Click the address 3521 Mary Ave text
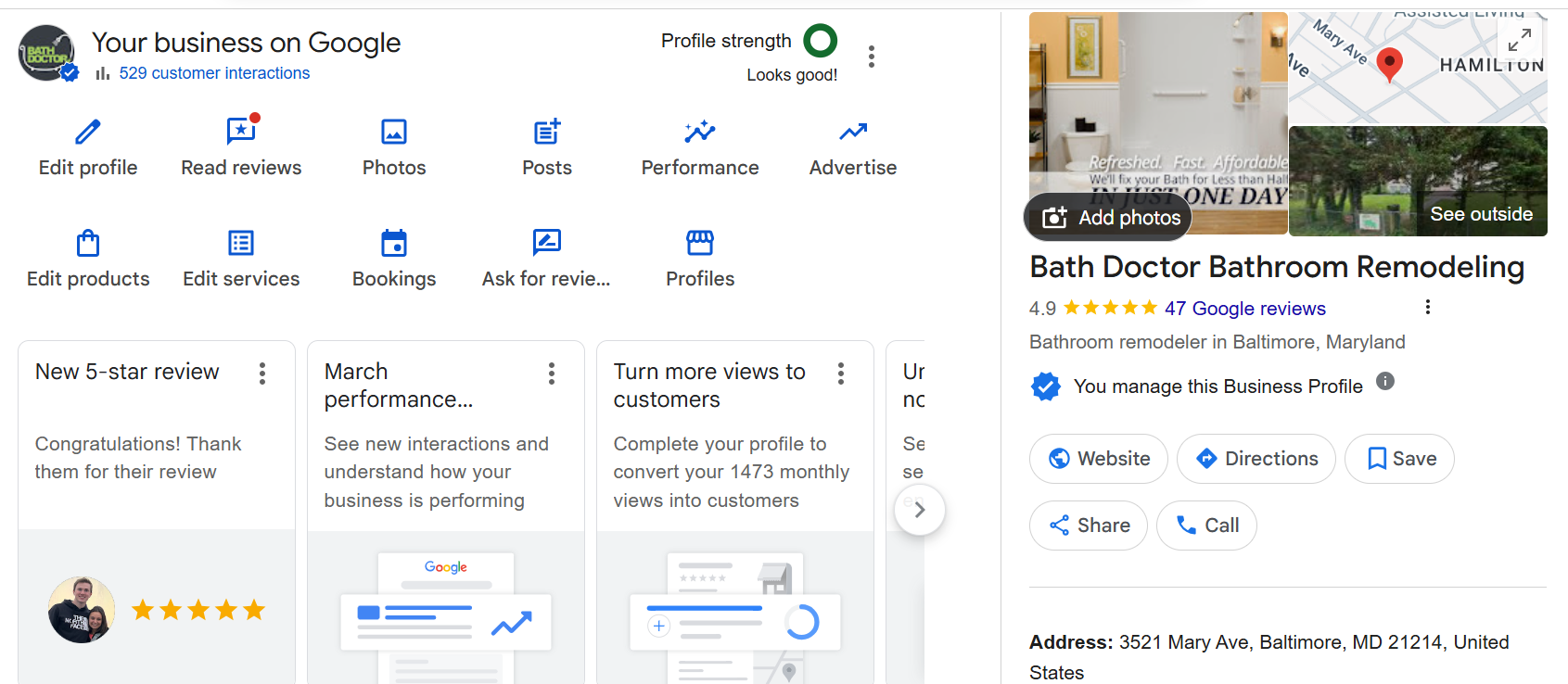This screenshot has width=1568, height=684. (x=1269, y=657)
